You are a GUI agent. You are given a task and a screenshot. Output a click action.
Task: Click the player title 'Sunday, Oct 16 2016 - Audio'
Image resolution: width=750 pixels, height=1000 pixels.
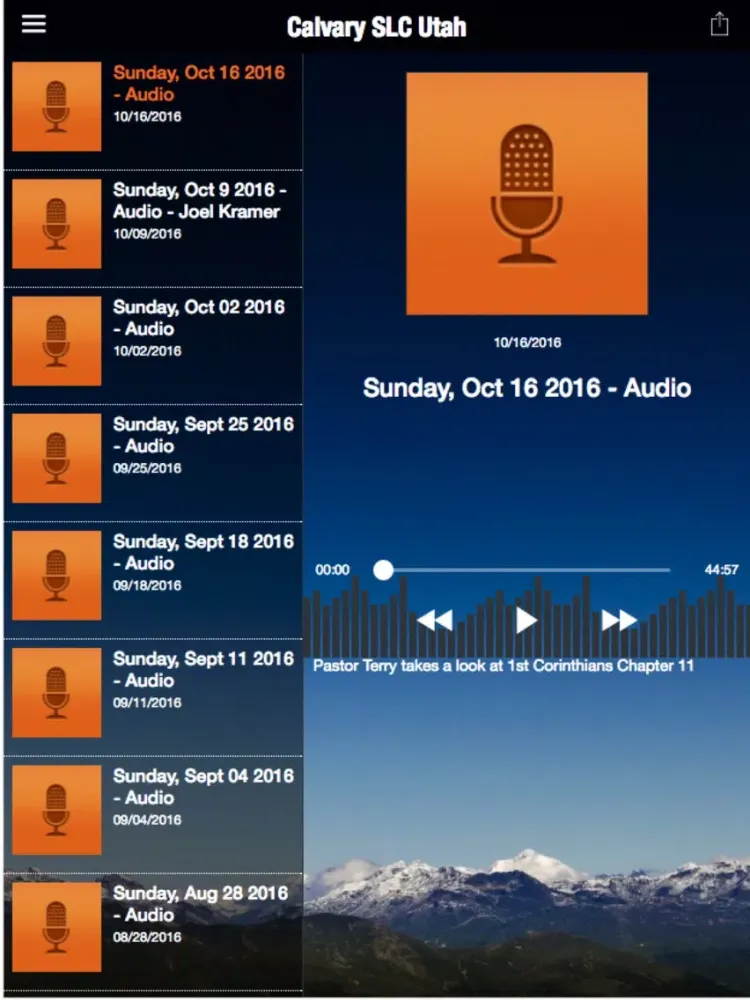click(x=527, y=388)
